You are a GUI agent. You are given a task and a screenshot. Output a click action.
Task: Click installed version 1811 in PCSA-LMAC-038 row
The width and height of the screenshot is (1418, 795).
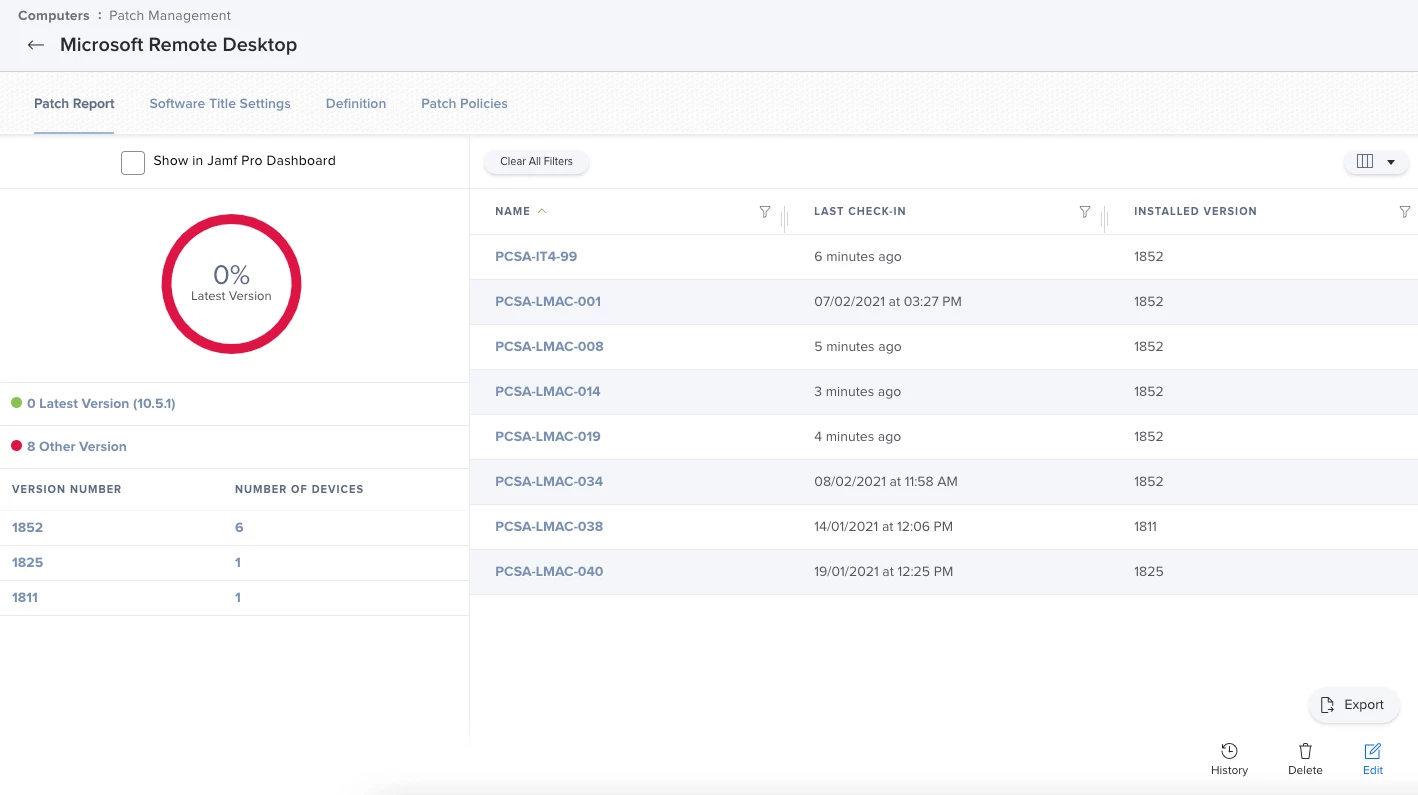(x=1146, y=527)
